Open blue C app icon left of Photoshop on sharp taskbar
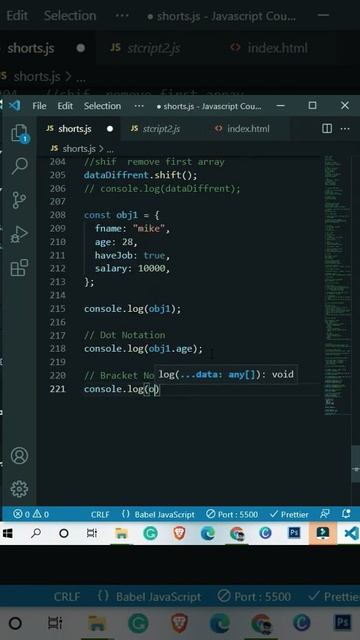 (265, 533)
